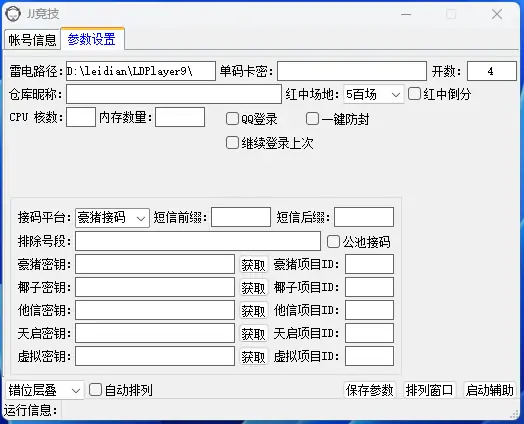Screen dimensions: 524x424
Task: Click the 天启密钥 input field
Action: point(155,333)
